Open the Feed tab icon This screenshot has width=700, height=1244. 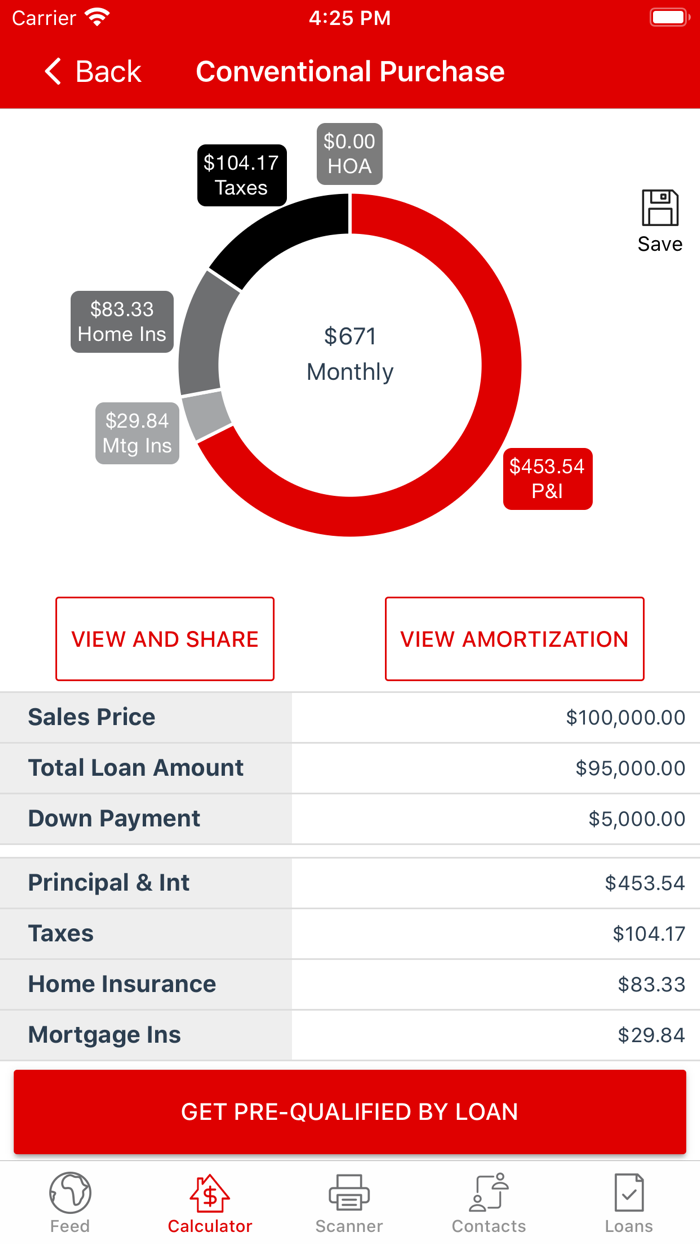pos(69,1200)
